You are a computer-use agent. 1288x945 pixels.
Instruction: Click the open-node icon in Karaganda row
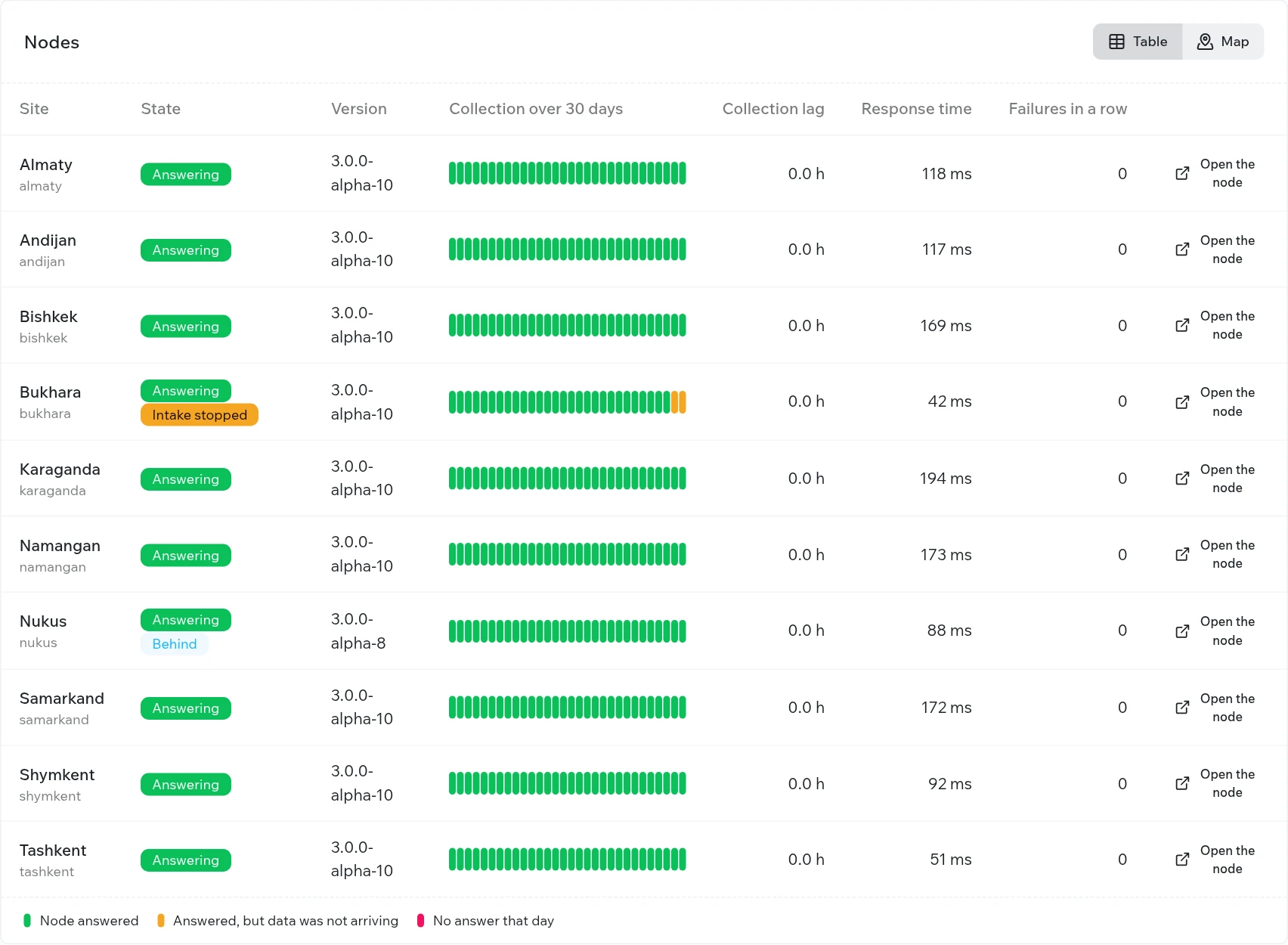click(x=1182, y=479)
